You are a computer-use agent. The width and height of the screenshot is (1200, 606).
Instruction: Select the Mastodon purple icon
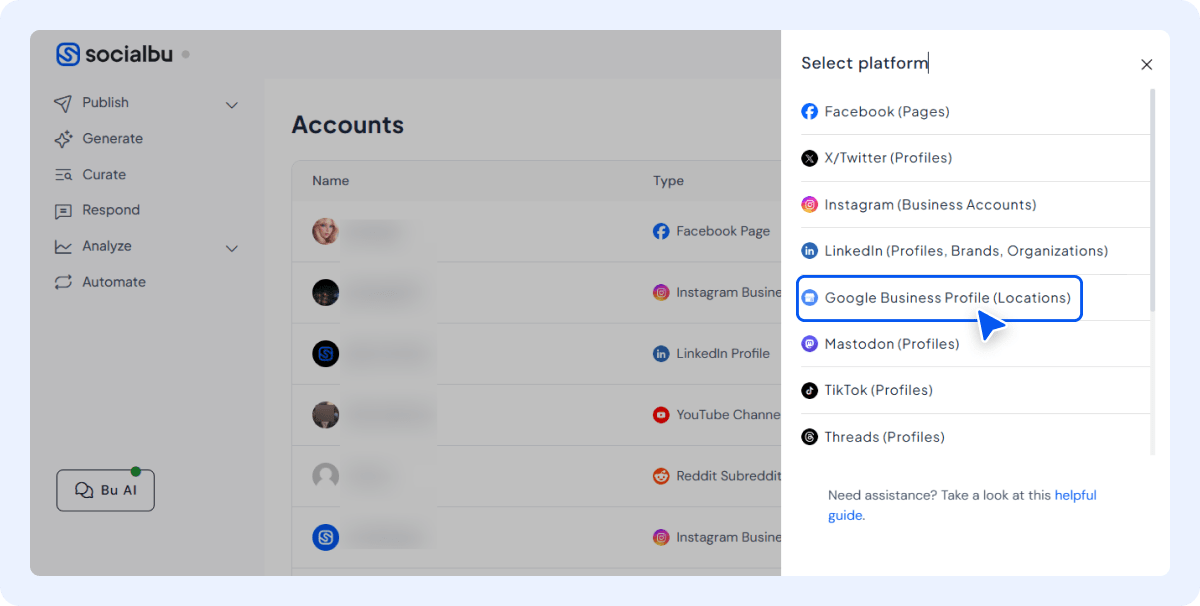point(809,343)
